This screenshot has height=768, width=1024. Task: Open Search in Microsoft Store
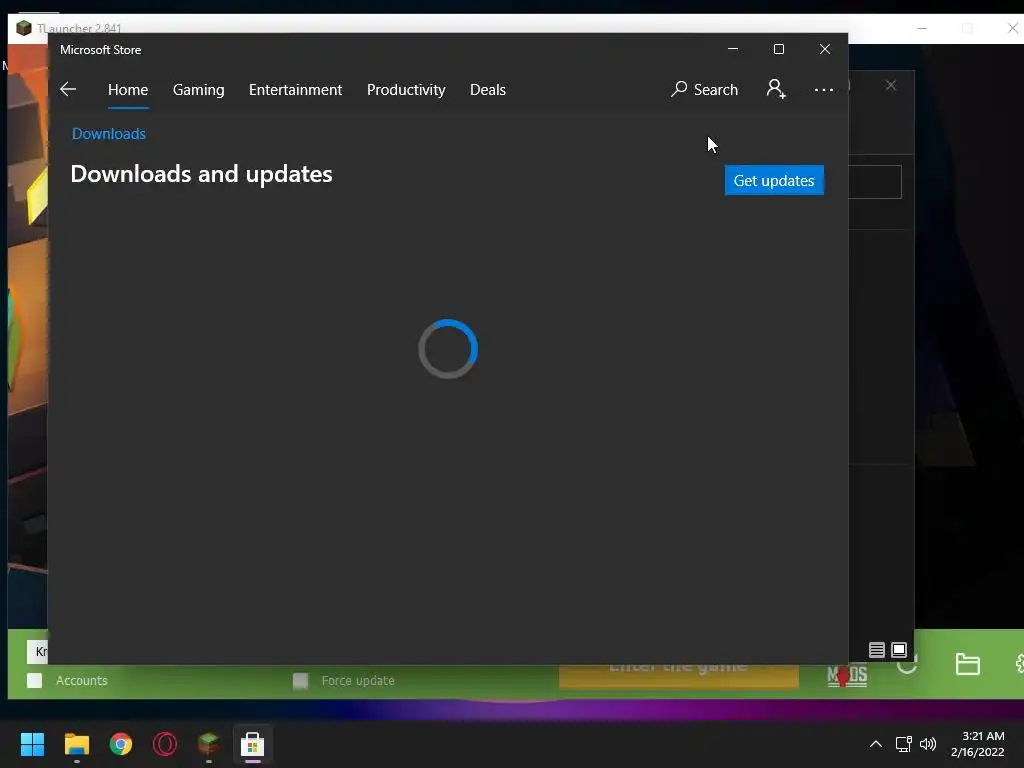pyautogui.click(x=705, y=89)
